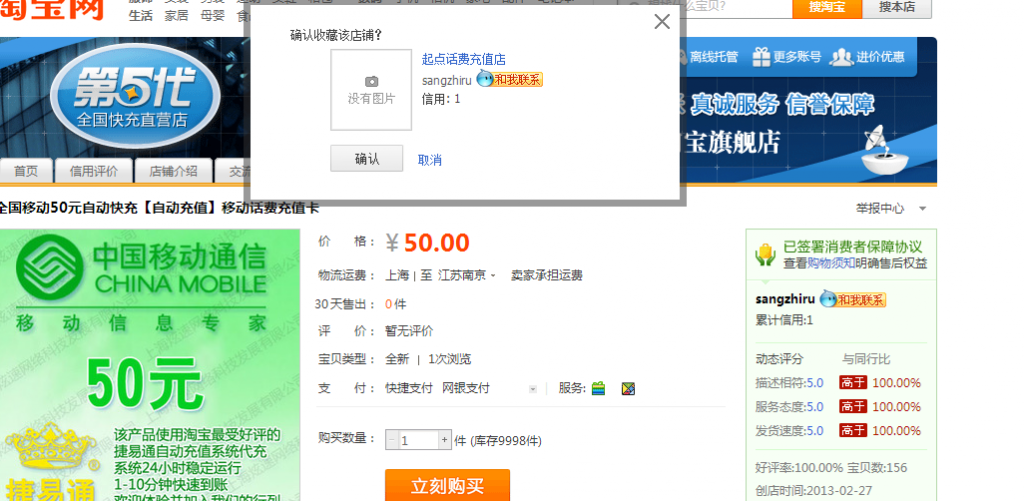1024x501 pixels.
Task: Click the 高于 badge next to 发货速度
Action: (x=853, y=431)
